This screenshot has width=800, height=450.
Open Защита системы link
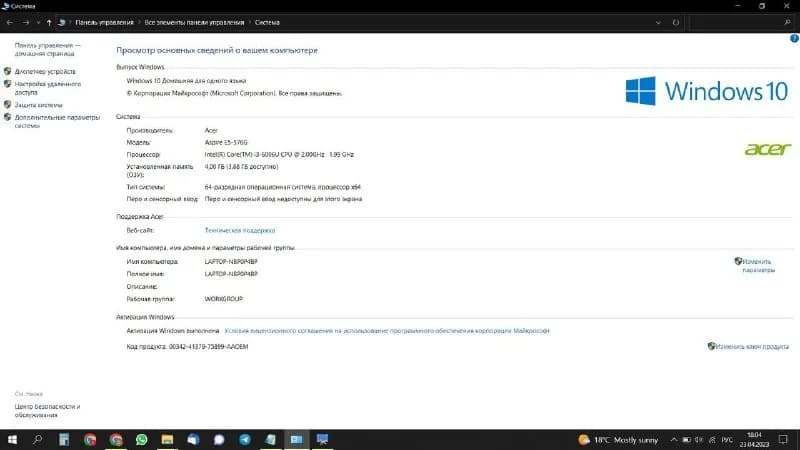pos(38,105)
